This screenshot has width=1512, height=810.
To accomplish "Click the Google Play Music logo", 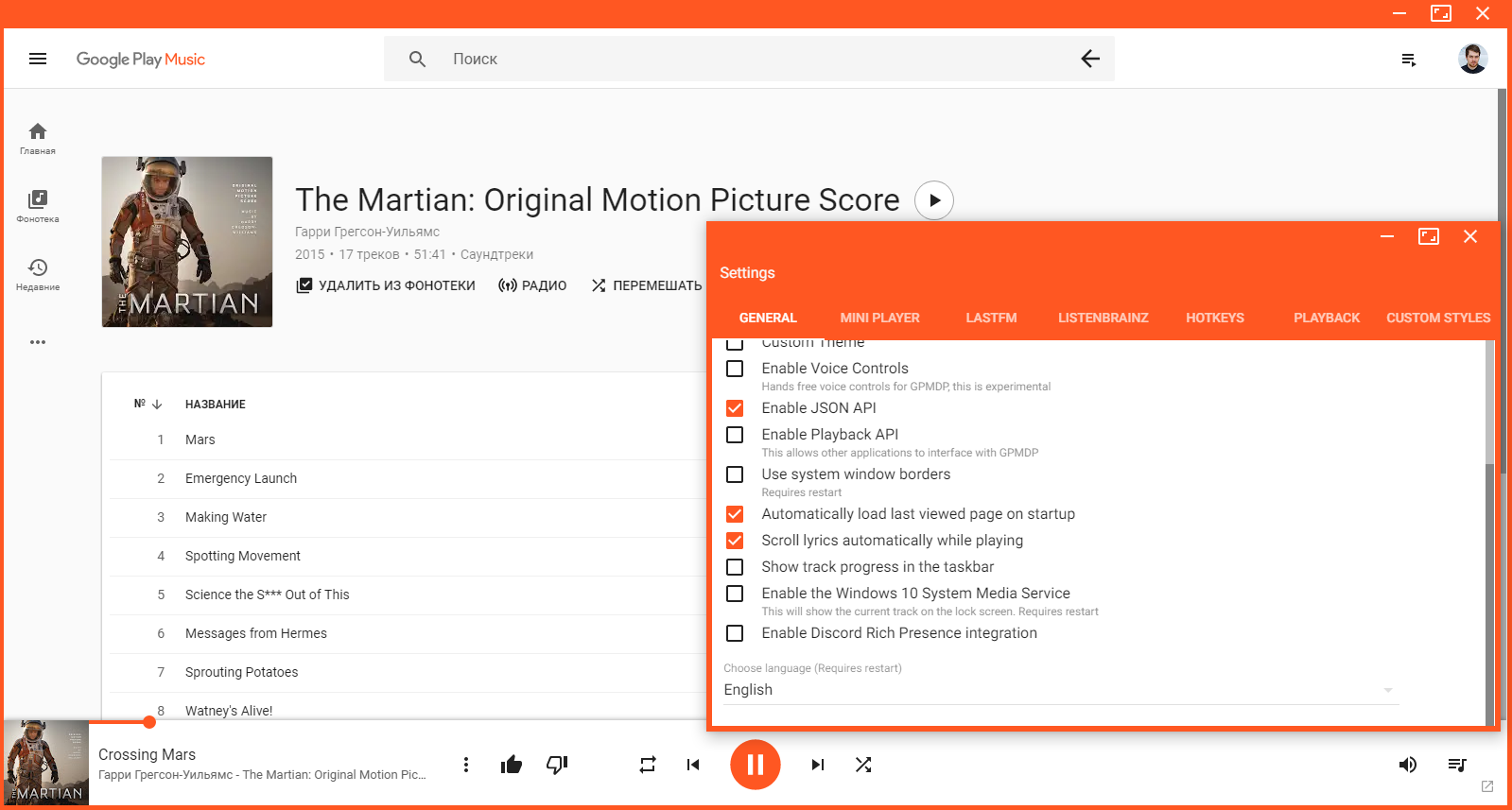I will tap(140, 59).
